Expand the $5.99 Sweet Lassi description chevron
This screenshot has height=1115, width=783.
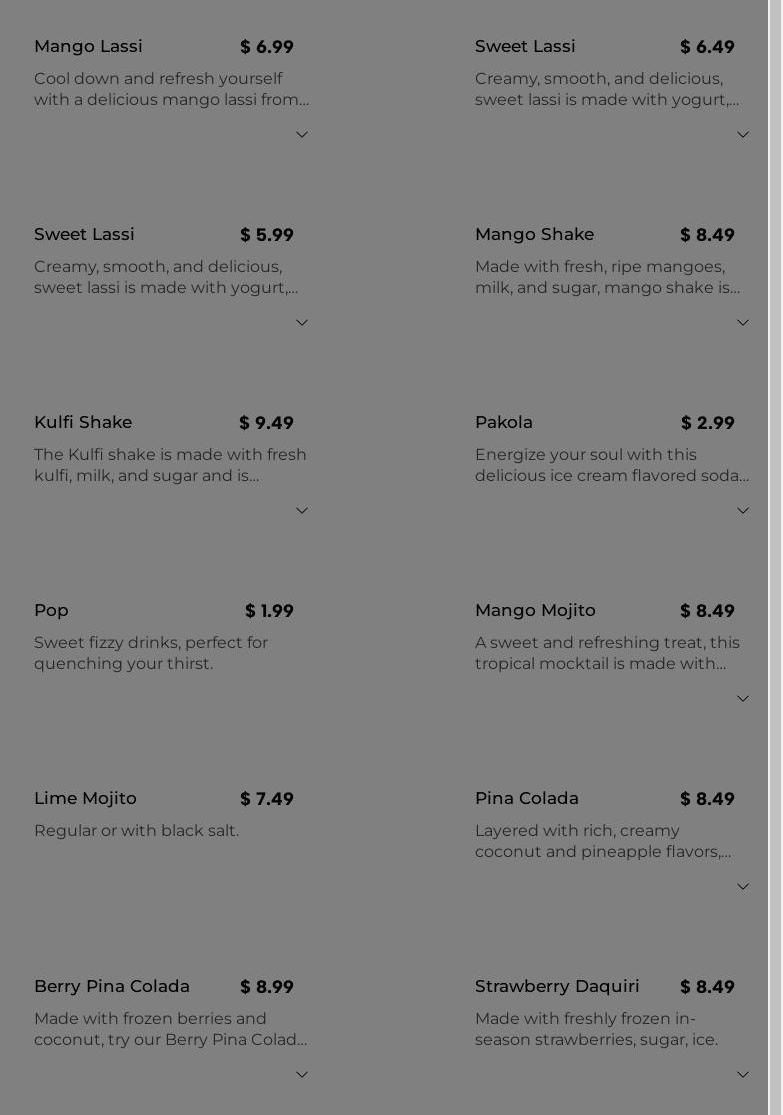tap(301, 323)
